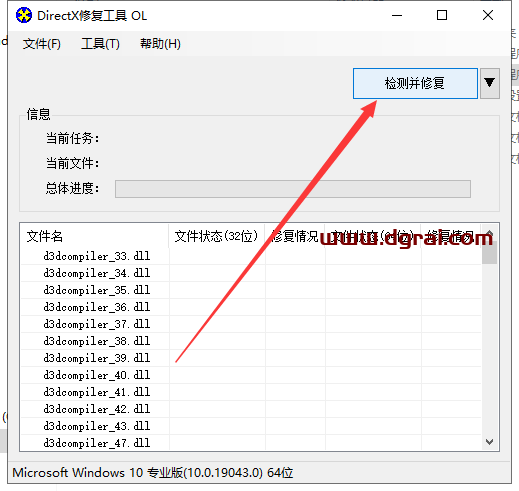This screenshot has height=491, width=519.
Task: Click the 文件名 column header
Action: pyautogui.click(x=94, y=236)
